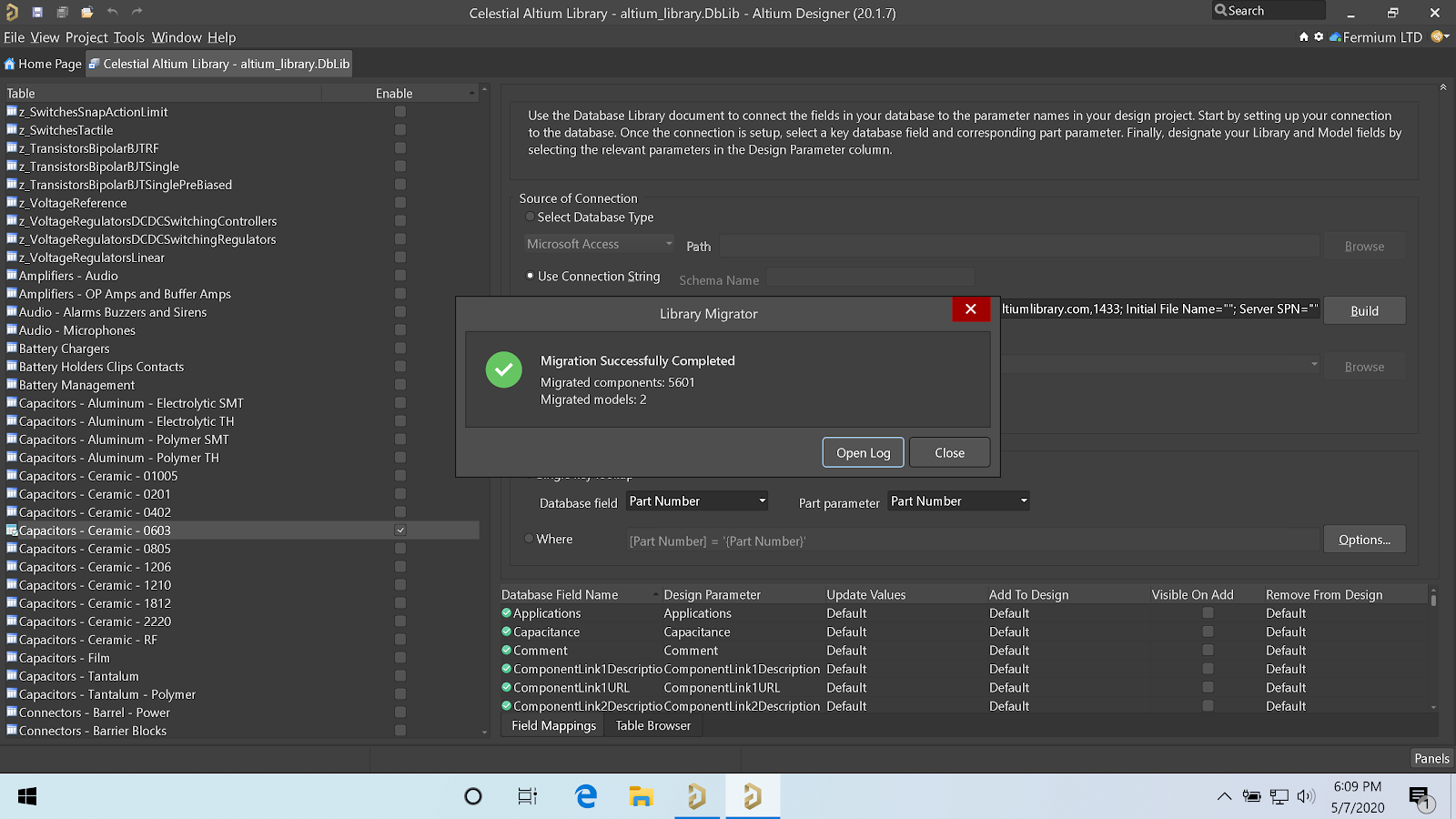This screenshot has width=1456, height=819.
Task: Click the Save All icon
Action: pyautogui.click(x=62, y=12)
